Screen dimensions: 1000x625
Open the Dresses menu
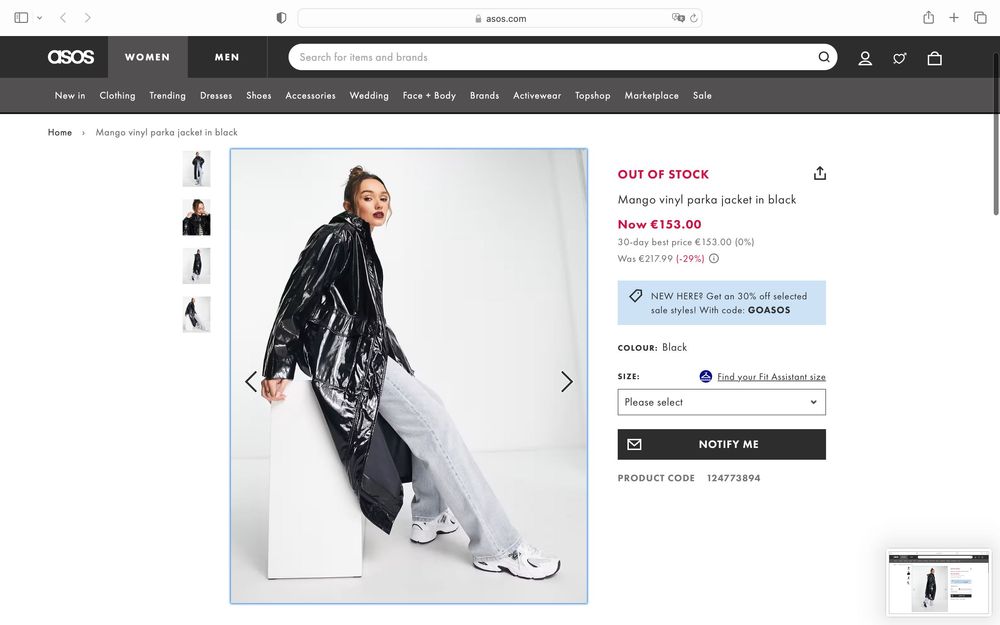click(x=216, y=96)
